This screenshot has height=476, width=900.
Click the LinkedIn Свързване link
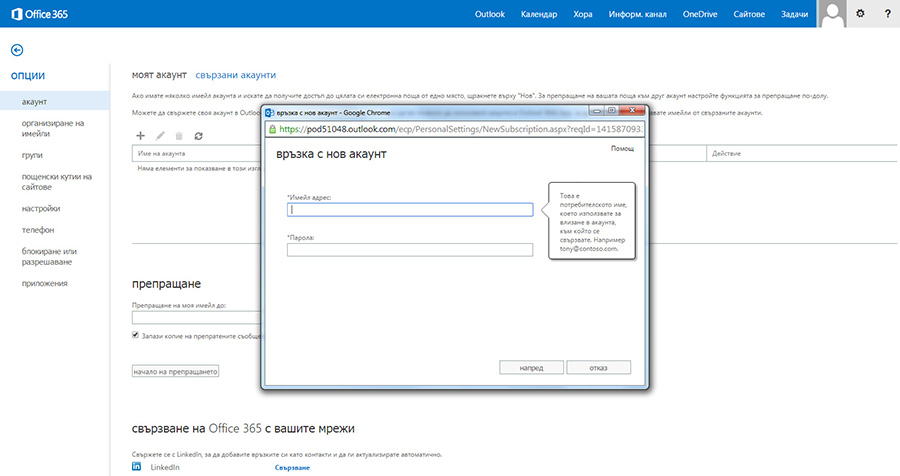point(292,467)
